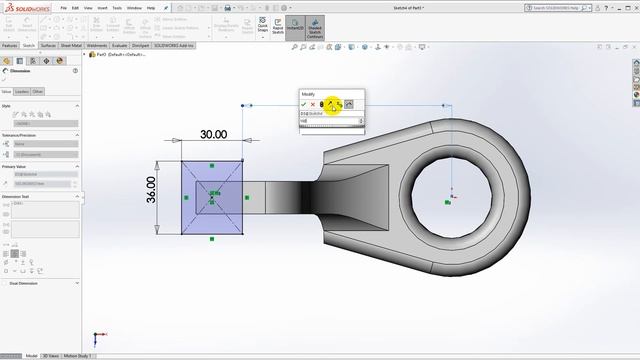640x360 pixels.
Task: Open the Tools menu
Action: [117, 8]
